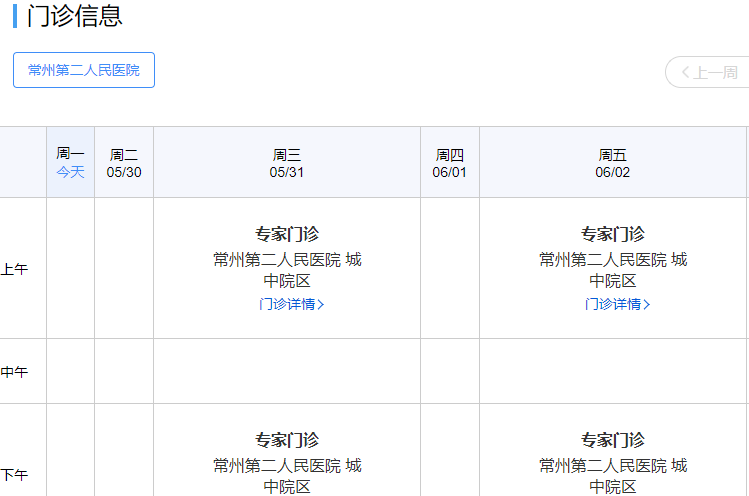
Task: Click the 下午 row label
Action: coord(14,475)
